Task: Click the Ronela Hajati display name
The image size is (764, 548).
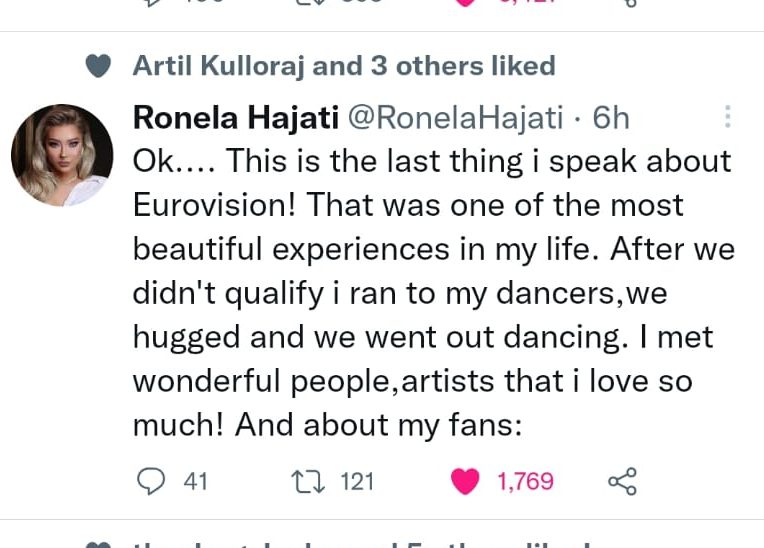Action: tap(235, 118)
